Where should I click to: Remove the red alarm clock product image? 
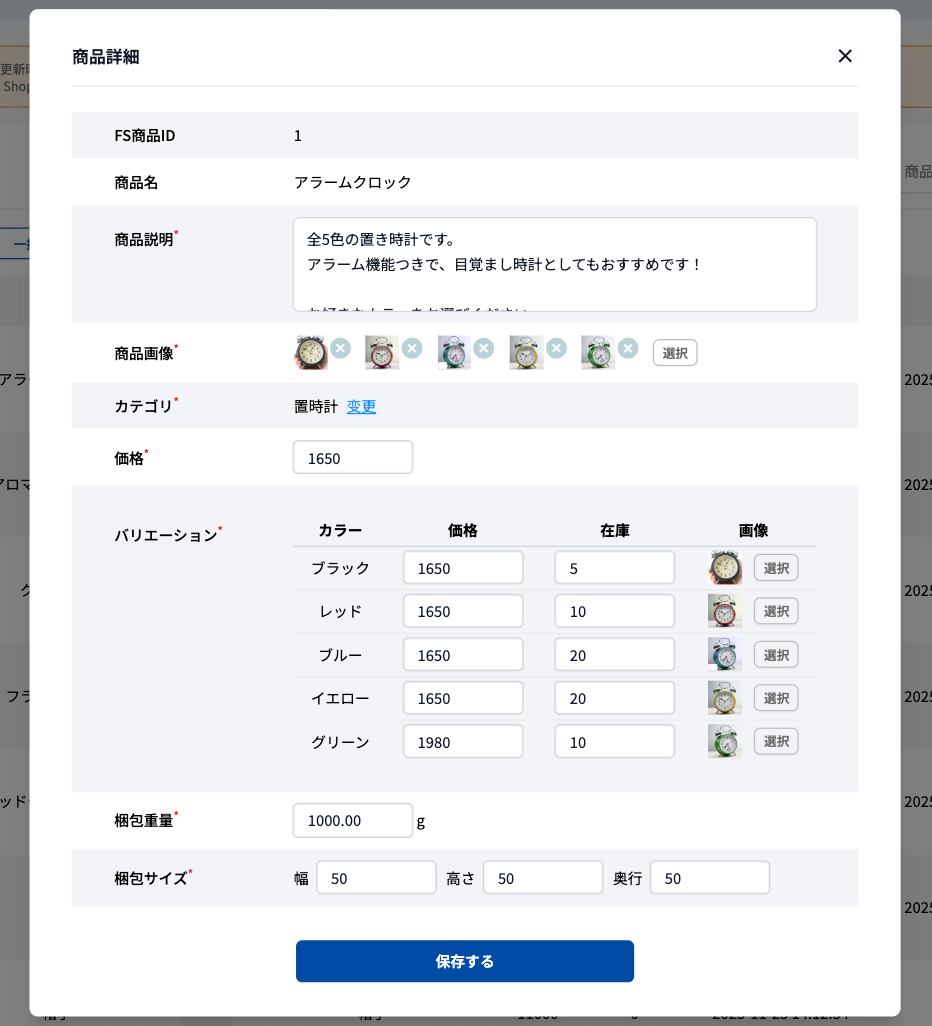tap(412, 348)
